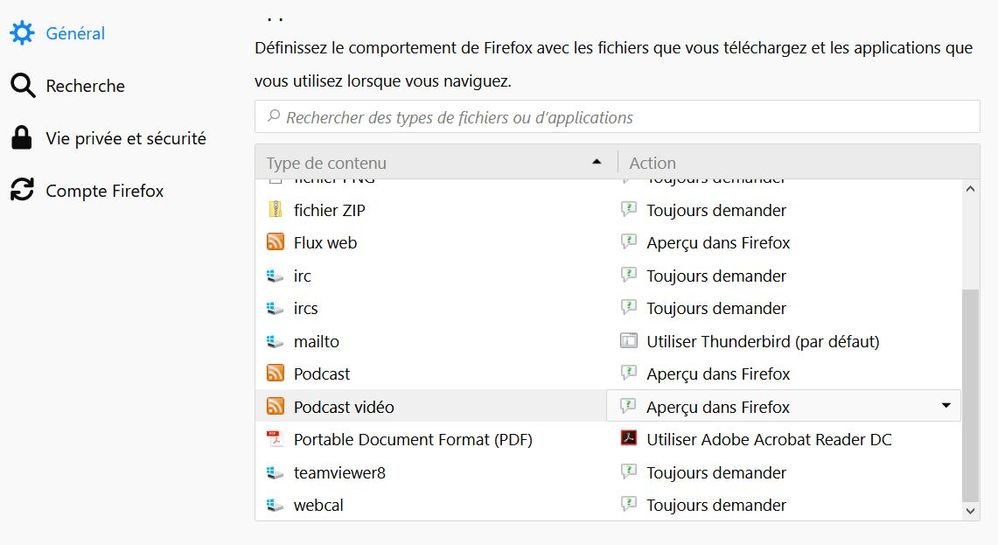Click the Adobe Acrobat Reader icon

pos(629,439)
